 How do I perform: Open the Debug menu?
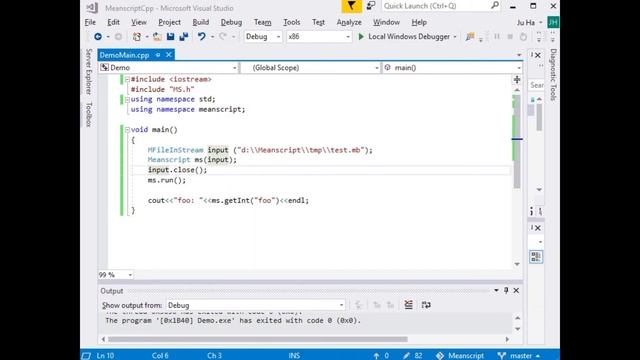coord(231,22)
